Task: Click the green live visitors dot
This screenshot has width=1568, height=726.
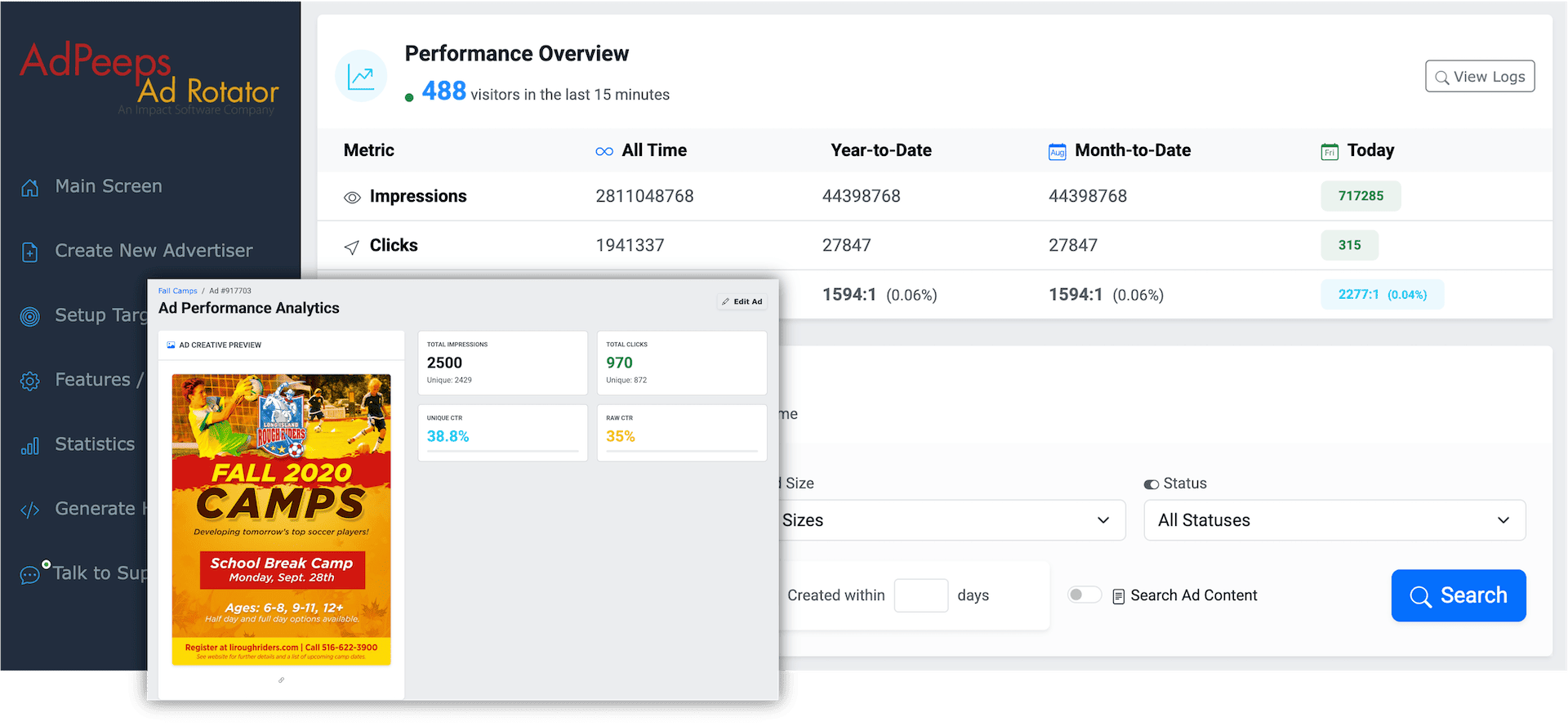Action: click(409, 97)
